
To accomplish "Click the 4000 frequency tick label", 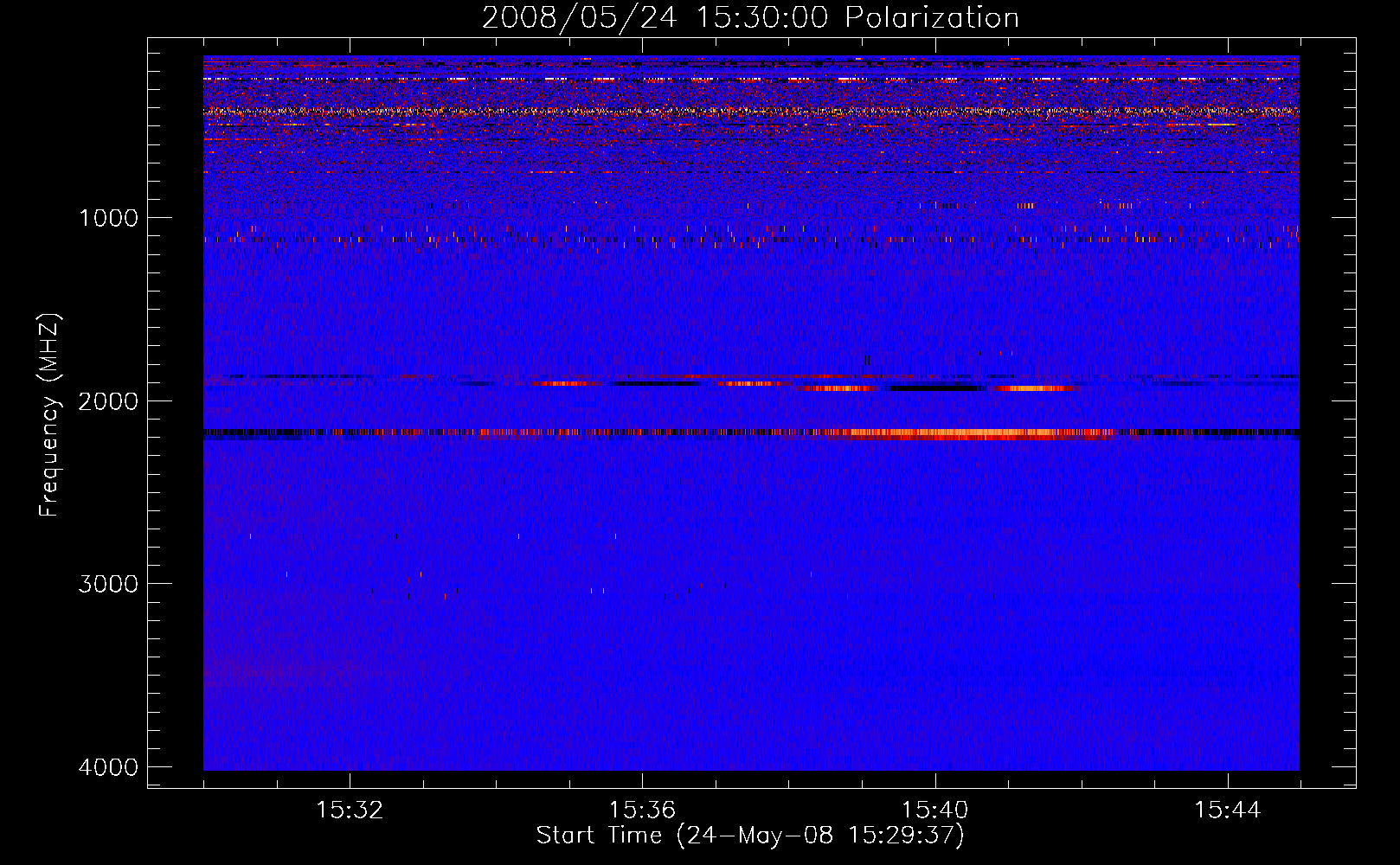I will 108,767.
